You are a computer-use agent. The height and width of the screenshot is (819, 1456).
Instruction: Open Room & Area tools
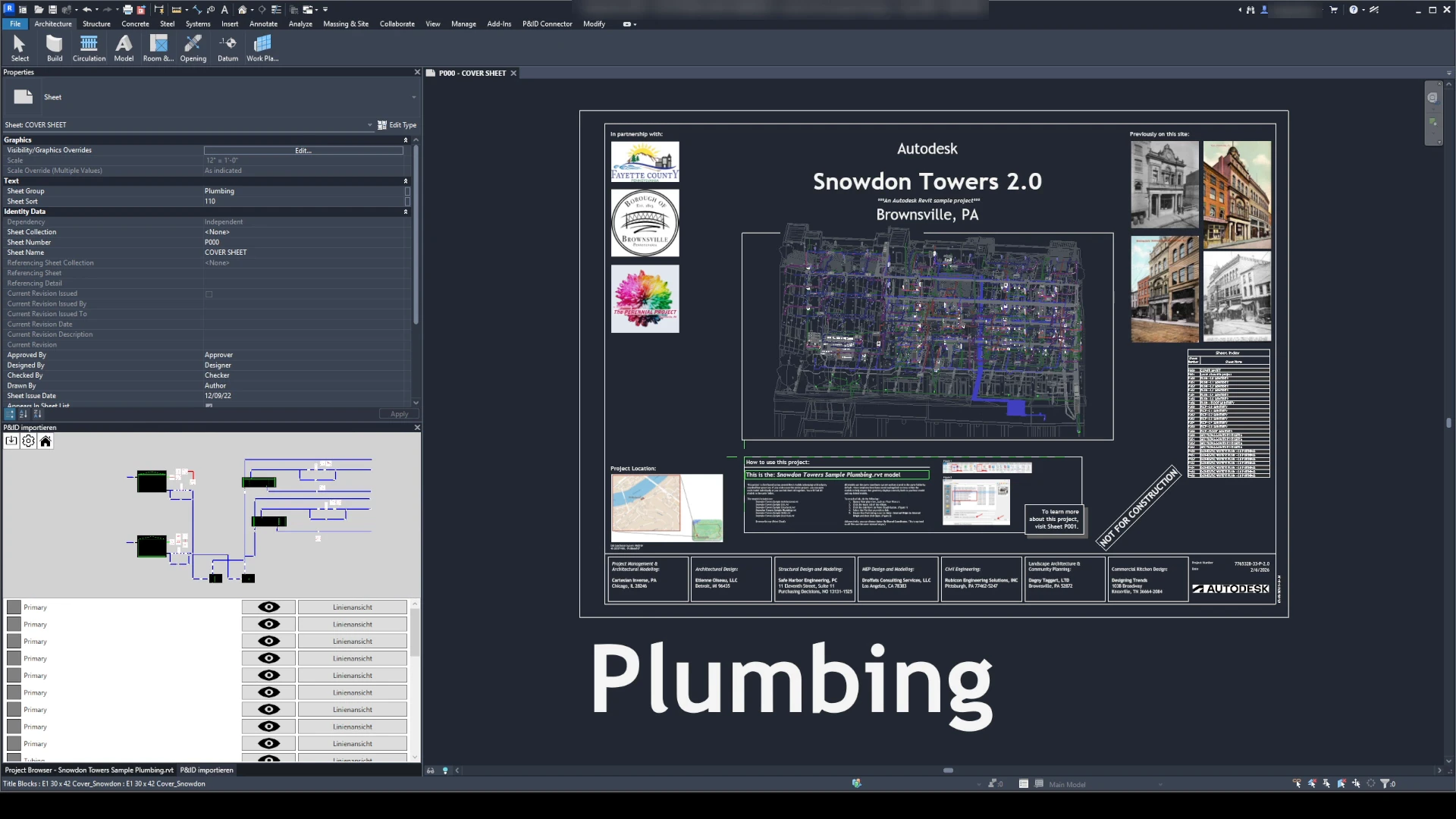(x=158, y=49)
